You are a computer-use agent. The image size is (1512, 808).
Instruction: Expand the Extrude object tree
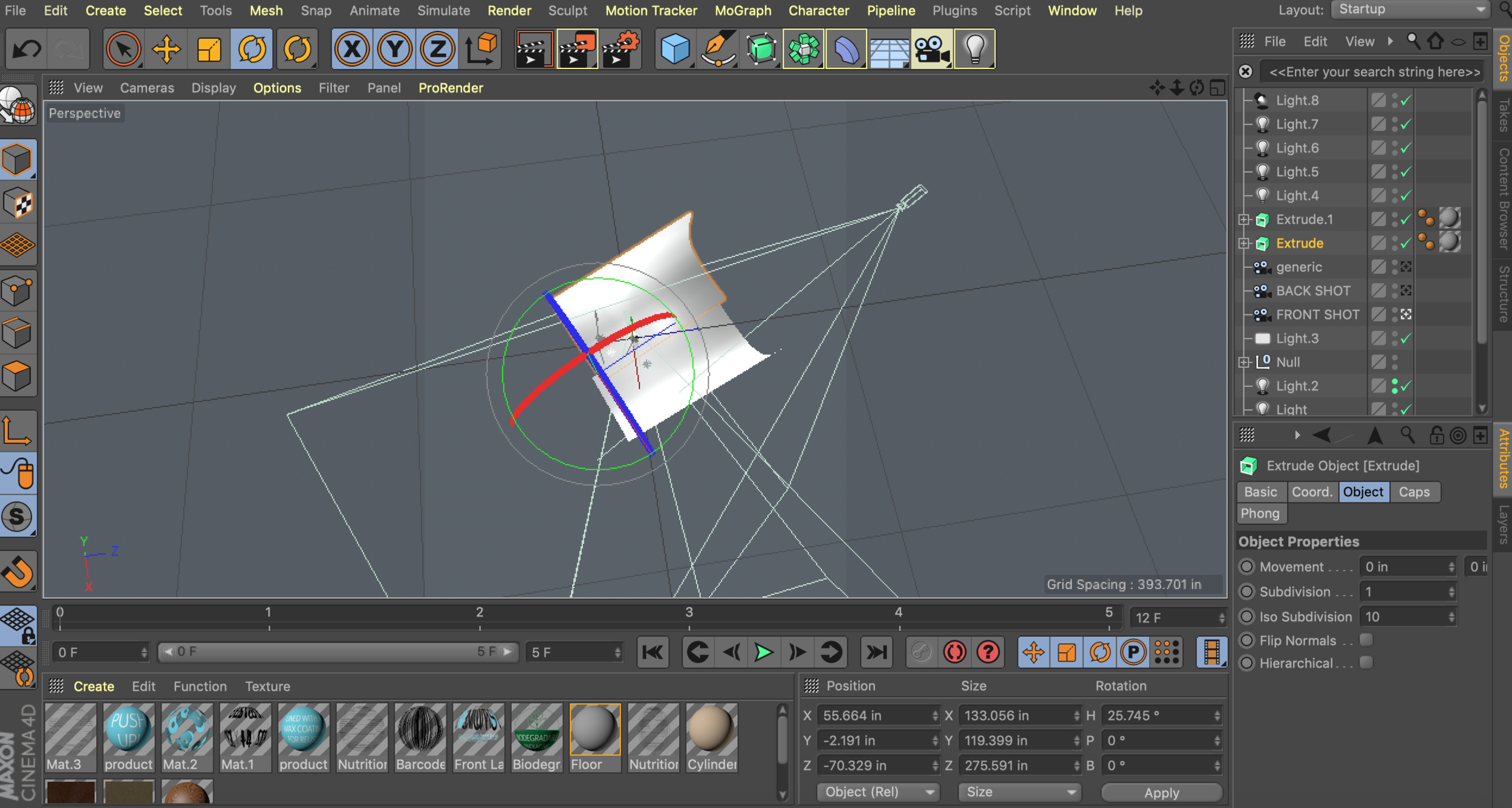[1243, 243]
